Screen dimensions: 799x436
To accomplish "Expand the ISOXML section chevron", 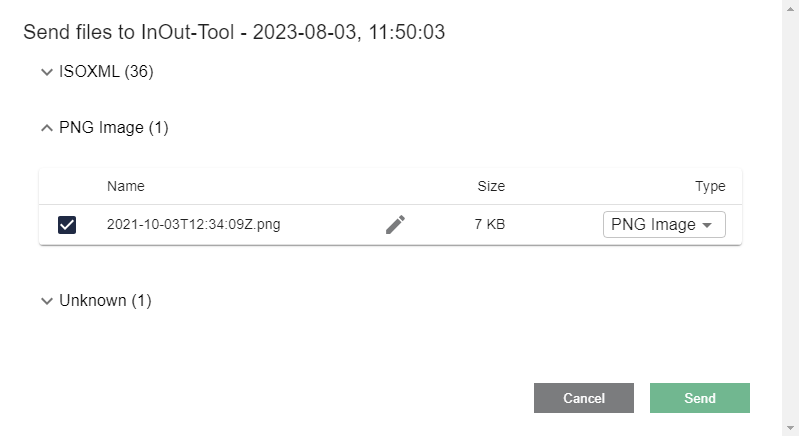I will point(47,72).
